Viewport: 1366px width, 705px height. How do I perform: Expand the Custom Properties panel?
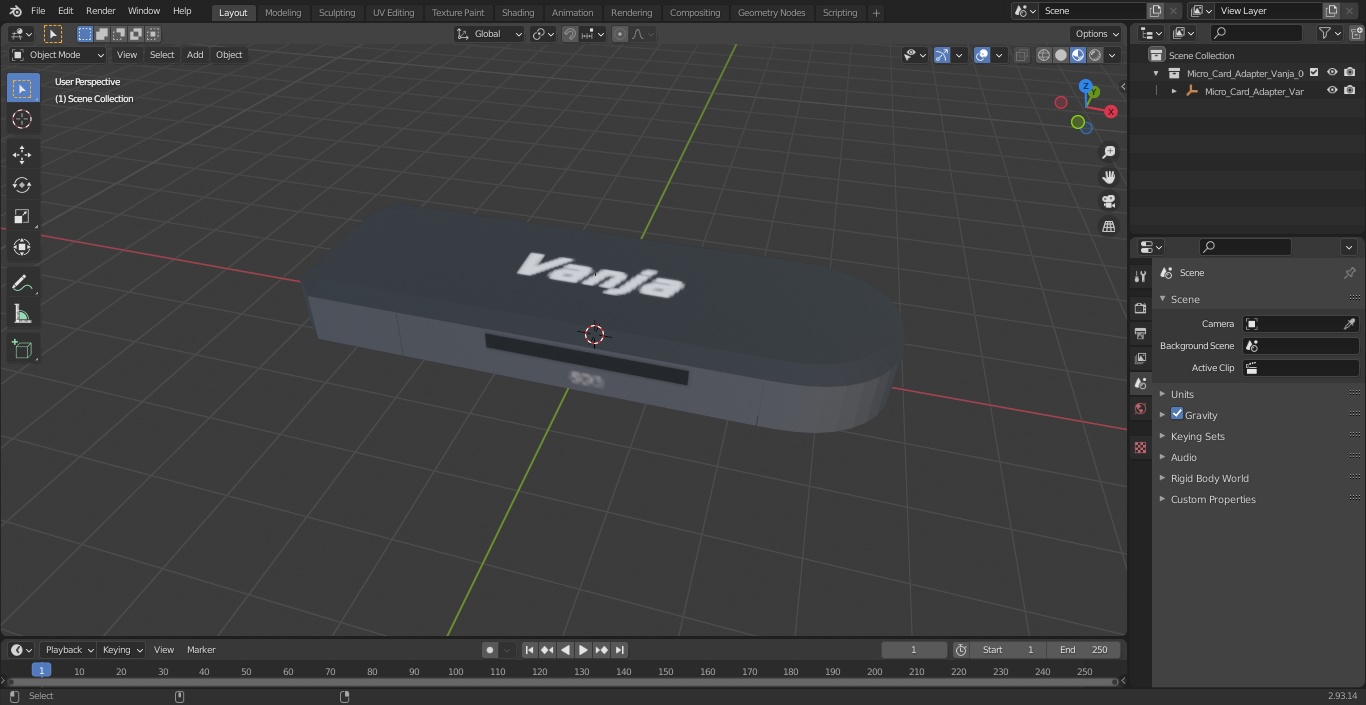pos(1213,499)
